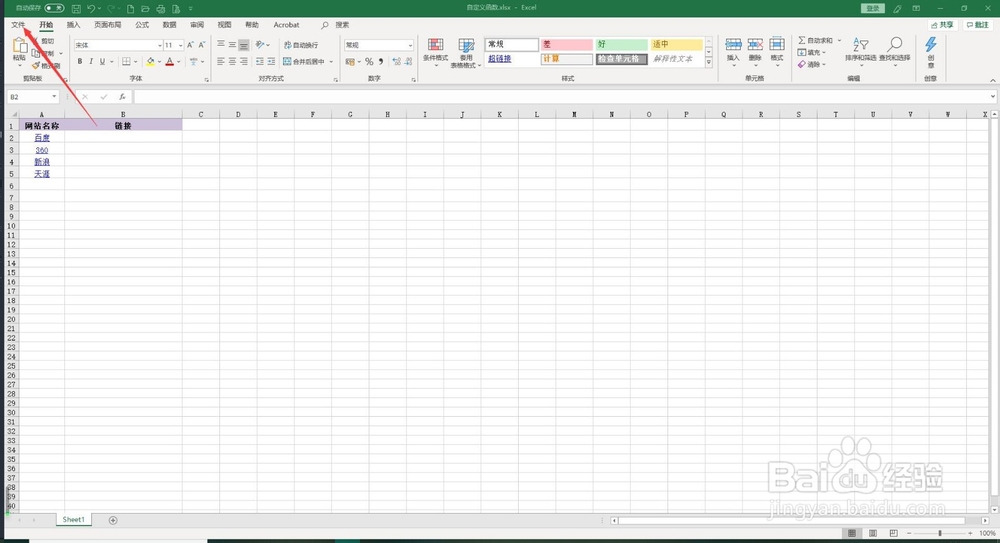The image size is (1000, 543).
Task: Click the Borders icon
Action: [126, 61]
